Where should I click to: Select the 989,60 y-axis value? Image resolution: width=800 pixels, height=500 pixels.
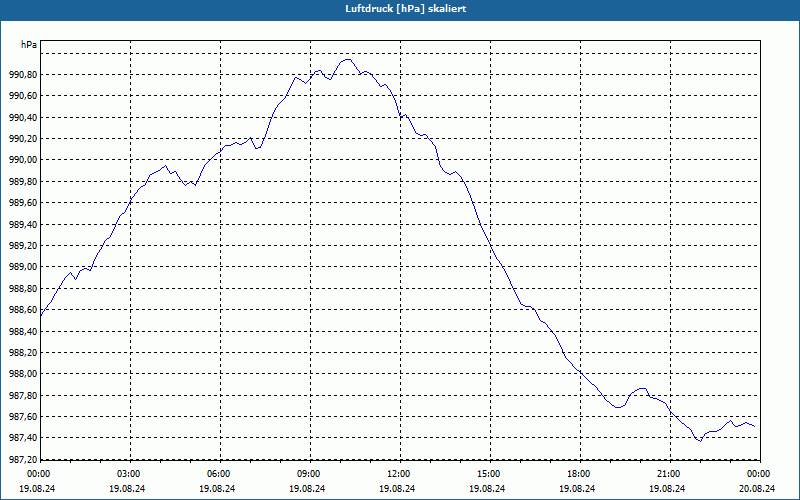point(23,203)
